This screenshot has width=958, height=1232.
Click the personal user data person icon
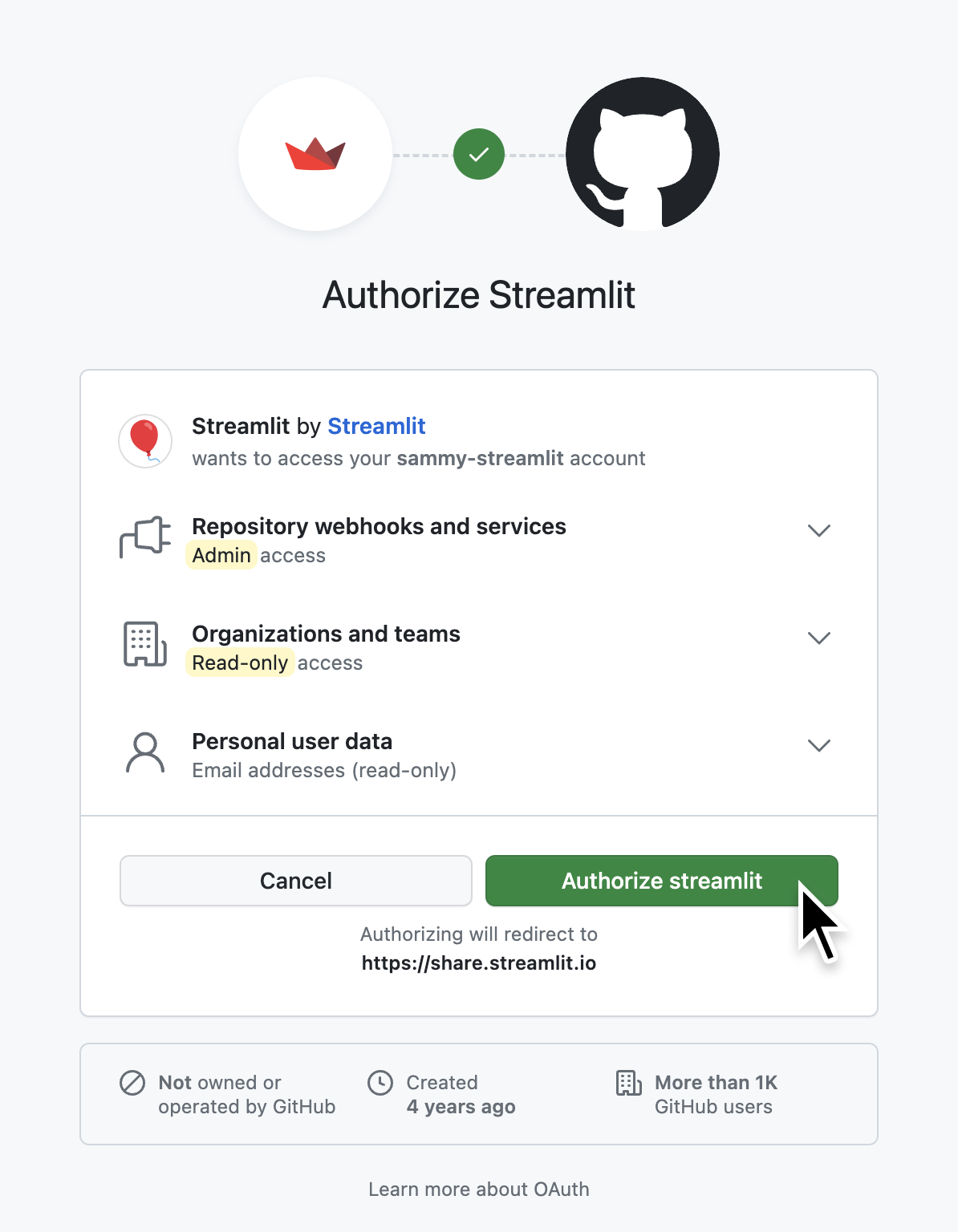[145, 752]
